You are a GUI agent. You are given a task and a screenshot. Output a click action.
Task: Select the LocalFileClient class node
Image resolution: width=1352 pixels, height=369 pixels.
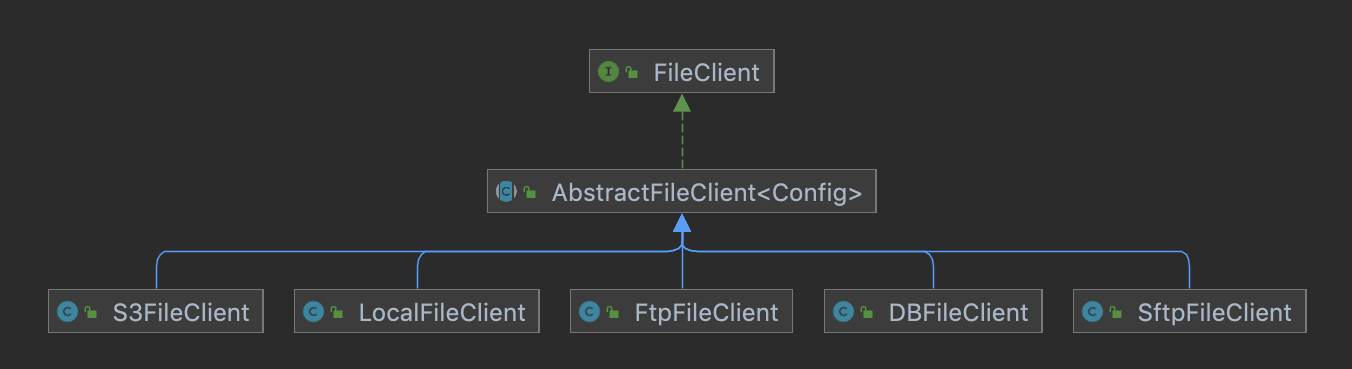pyautogui.click(x=417, y=312)
